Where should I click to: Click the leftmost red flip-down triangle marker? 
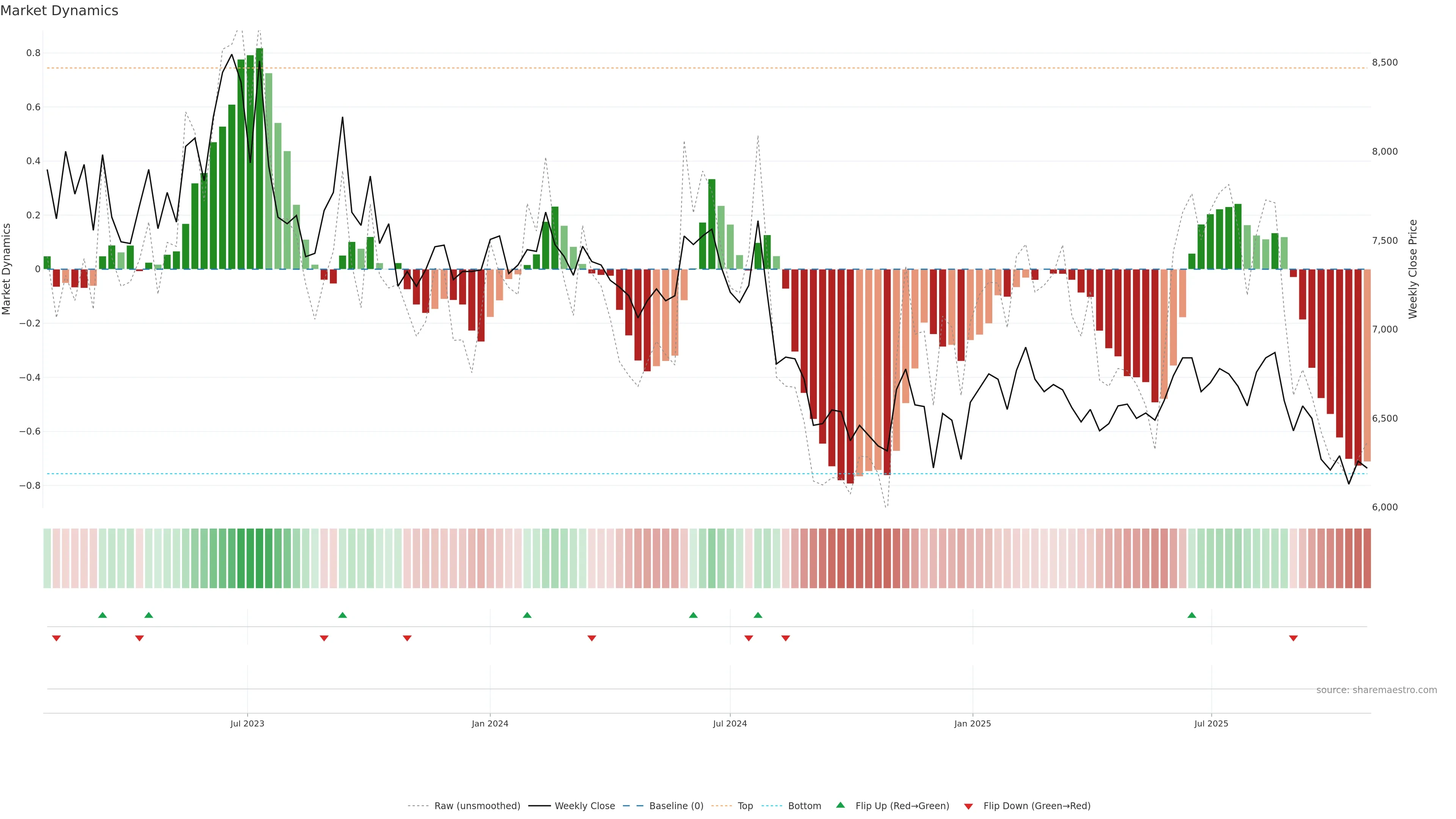pyautogui.click(x=56, y=638)
